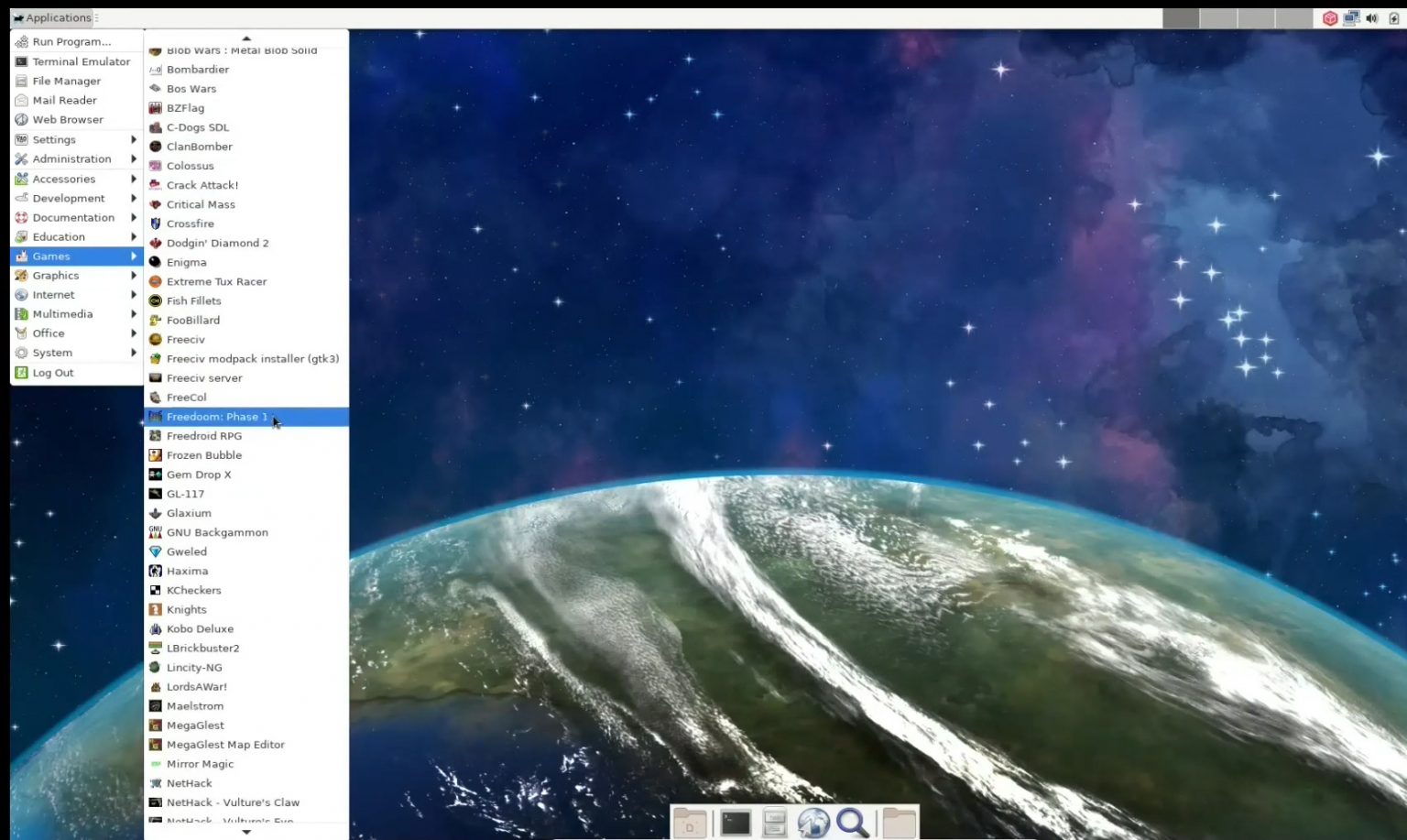Launch the magnifier search icon in dock
Screen dimensions: 1407x840
tap(852, 823)
